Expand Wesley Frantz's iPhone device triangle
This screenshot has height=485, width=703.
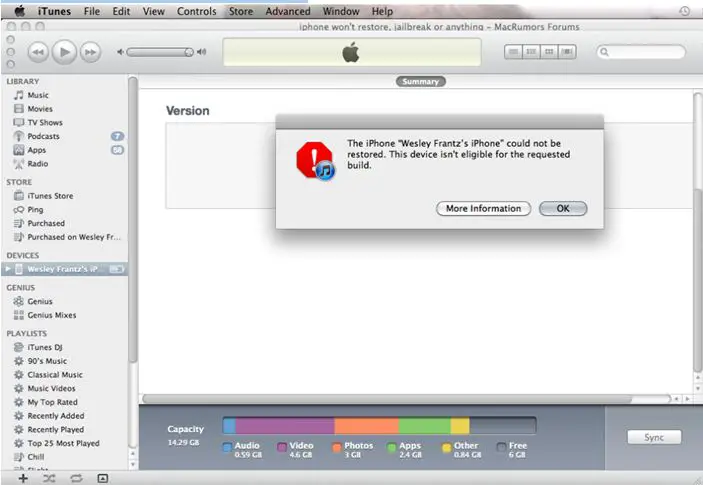coord(8,269)
